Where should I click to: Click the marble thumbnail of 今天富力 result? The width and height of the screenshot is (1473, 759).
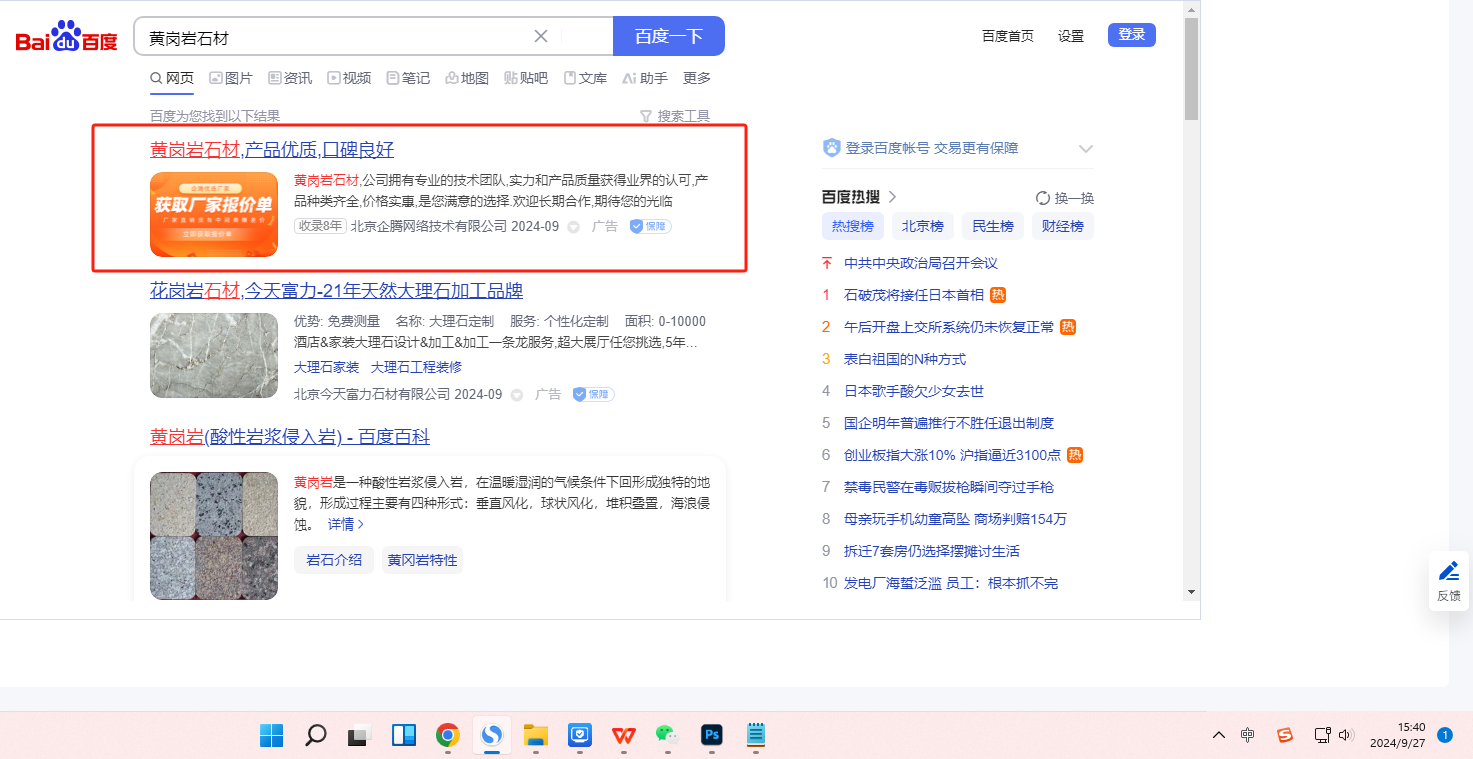(214, 356)
